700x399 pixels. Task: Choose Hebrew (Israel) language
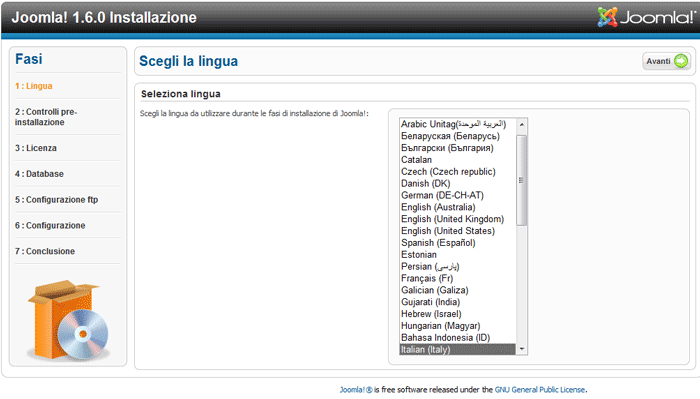pyautogui.click(x=458, y=314)
